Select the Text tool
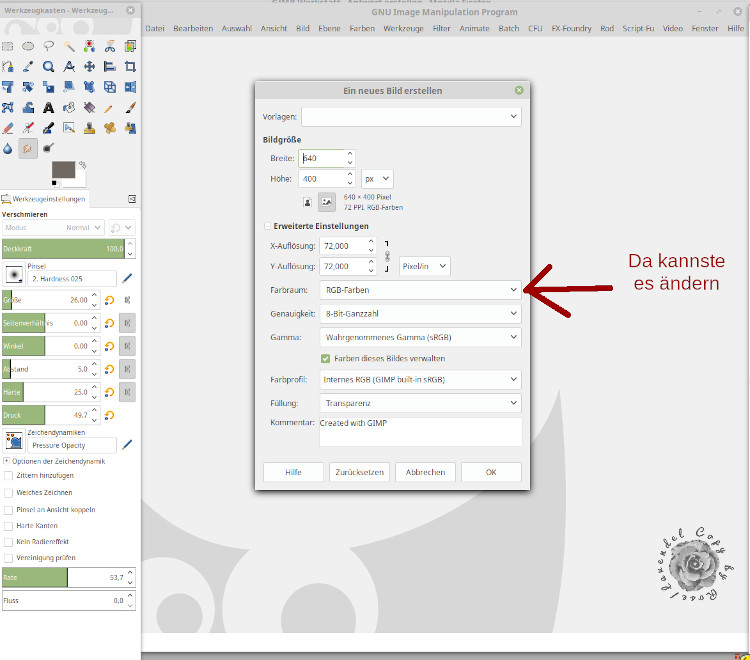This screenshot has height=660, width=750. tap(48, 108)
